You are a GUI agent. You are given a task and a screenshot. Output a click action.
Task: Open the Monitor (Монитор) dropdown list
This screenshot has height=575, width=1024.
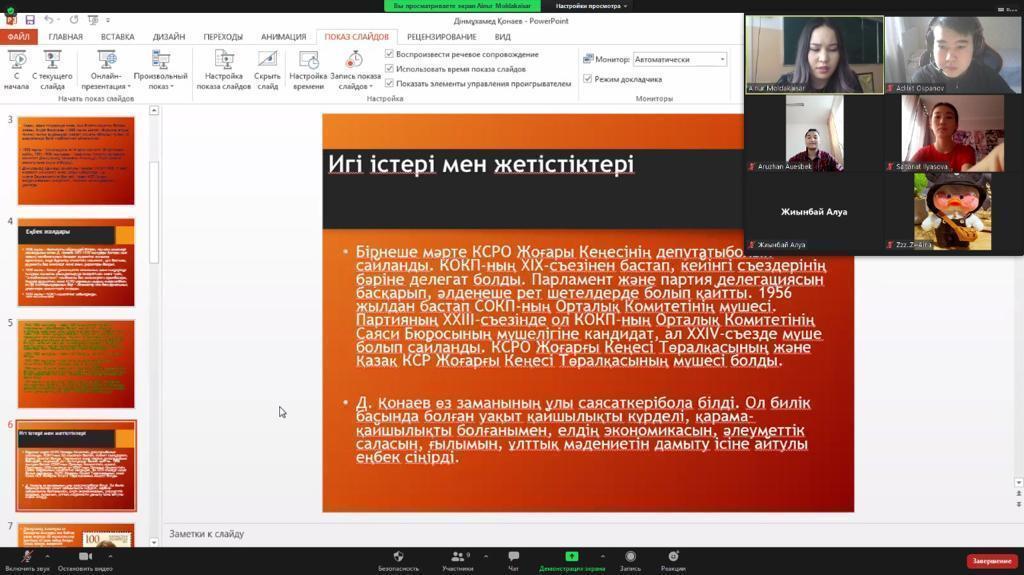coord(722,59)
